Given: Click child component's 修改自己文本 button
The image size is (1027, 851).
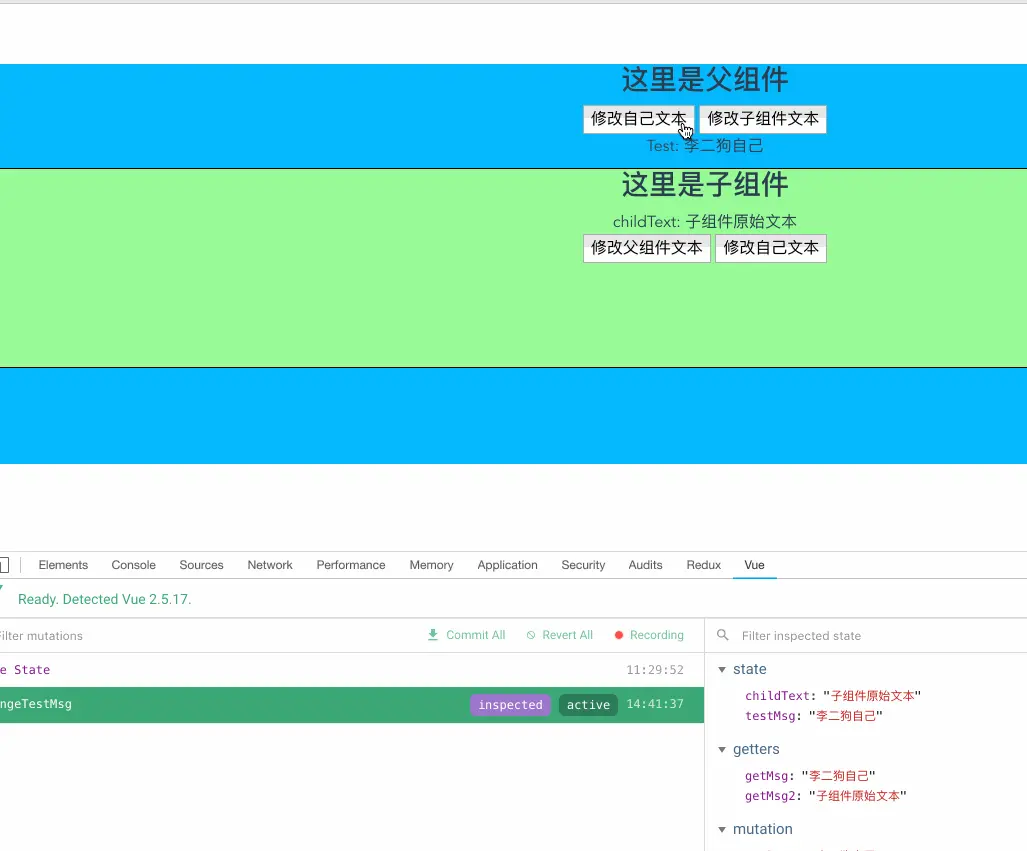Looking at the screenshot, I should [x=771, y=248].
